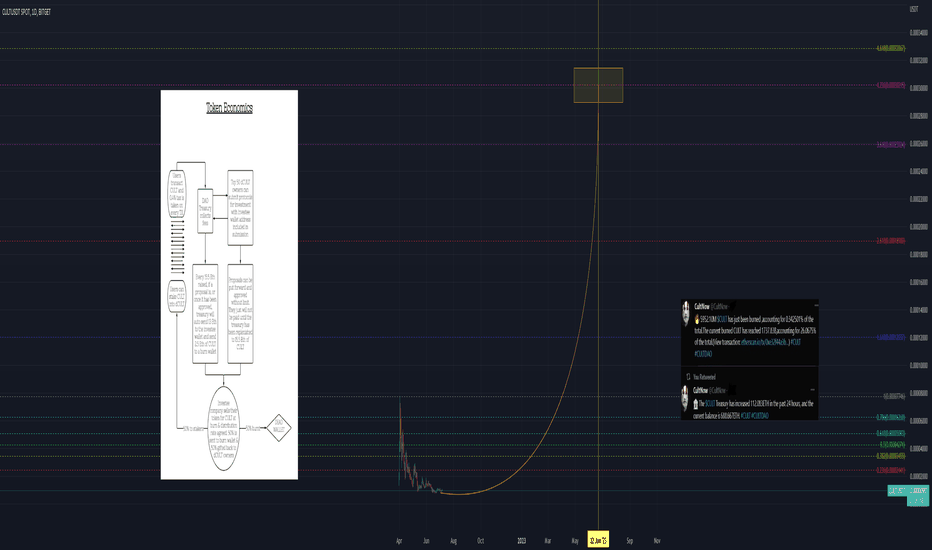Click the CultNow avatar on first tweet
Screen dimensions: 932x550
click(x=686, y=312)
